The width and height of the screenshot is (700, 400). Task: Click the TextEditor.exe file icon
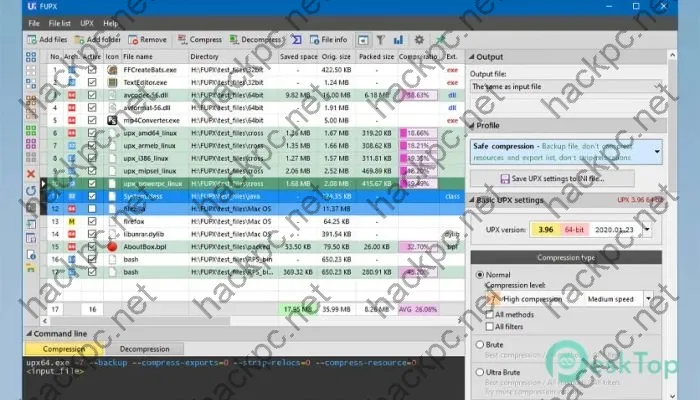click(112, 82)
